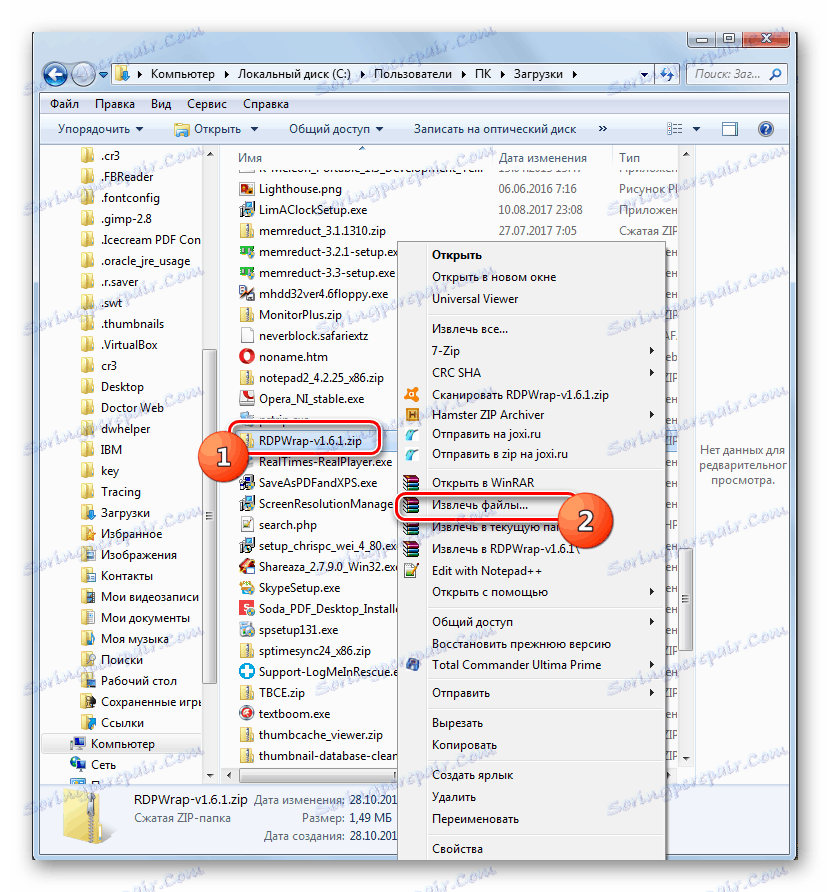
Task: Click the textboom.exe icon
Action: [246, 713]
